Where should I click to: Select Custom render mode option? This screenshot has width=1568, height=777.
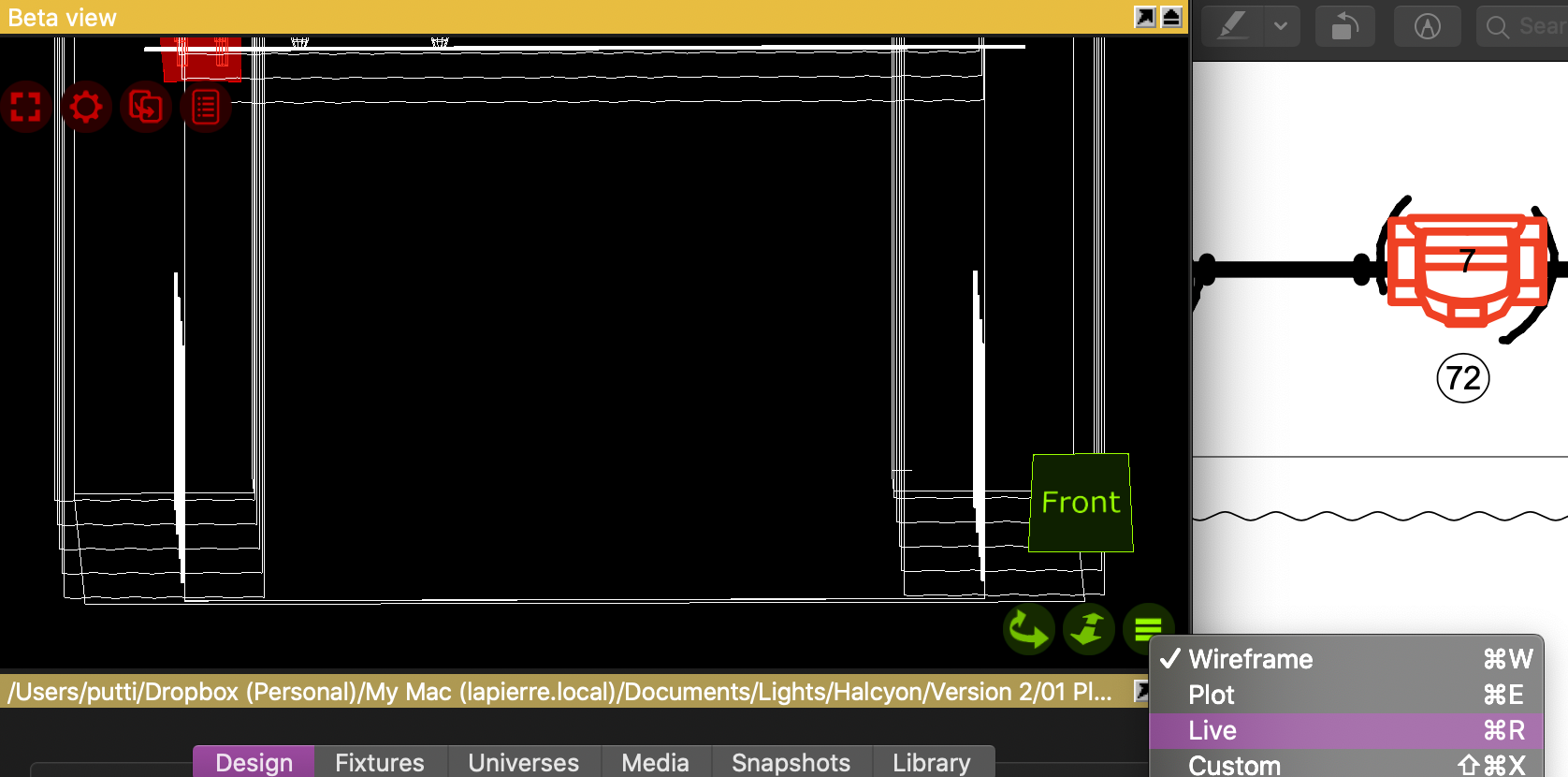[x=1234, y=765]
